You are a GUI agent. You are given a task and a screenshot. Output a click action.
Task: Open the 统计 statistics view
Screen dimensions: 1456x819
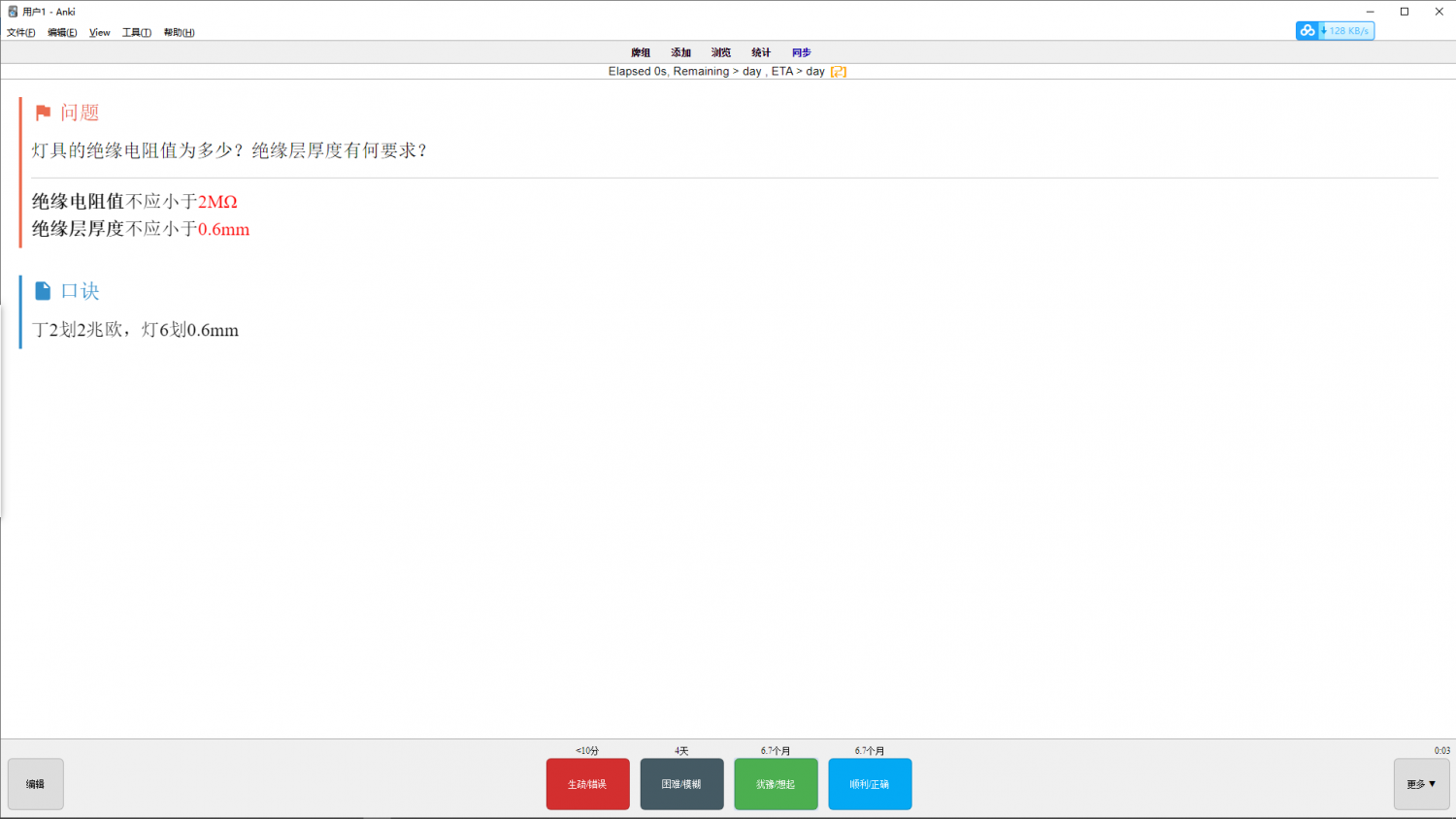click(761, 52)
